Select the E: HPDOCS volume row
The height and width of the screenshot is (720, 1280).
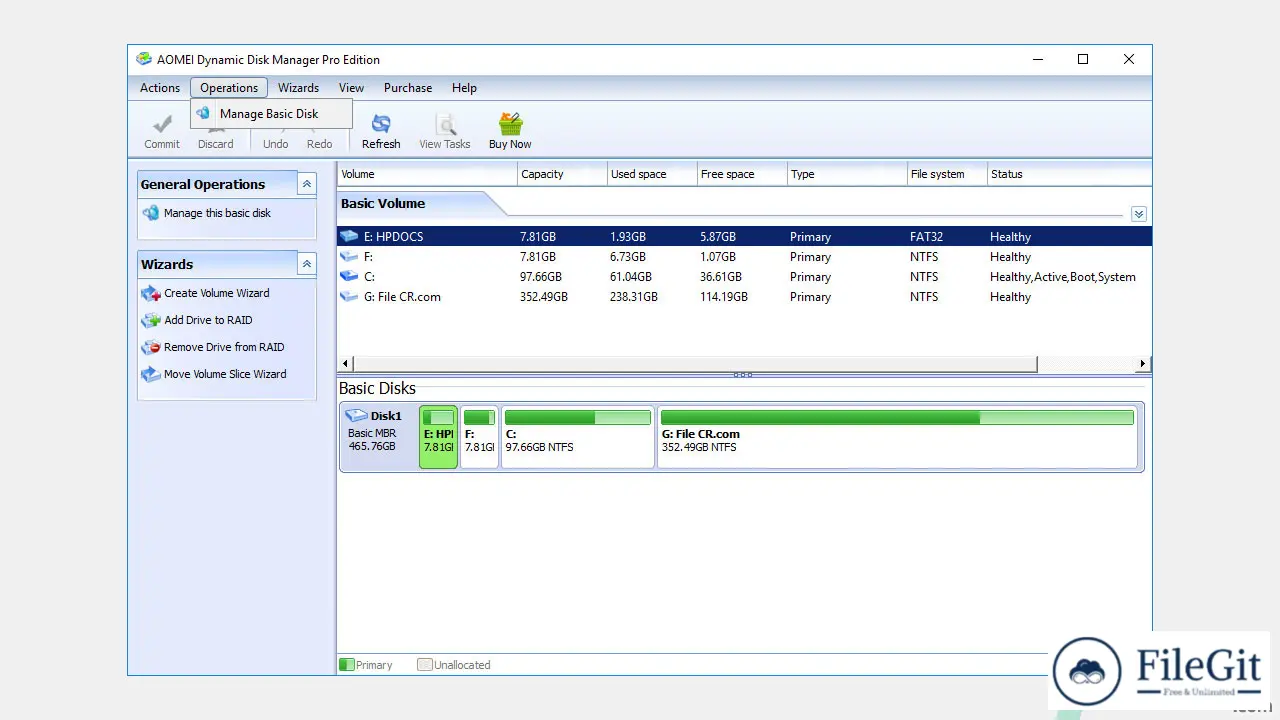click(744, 237)
